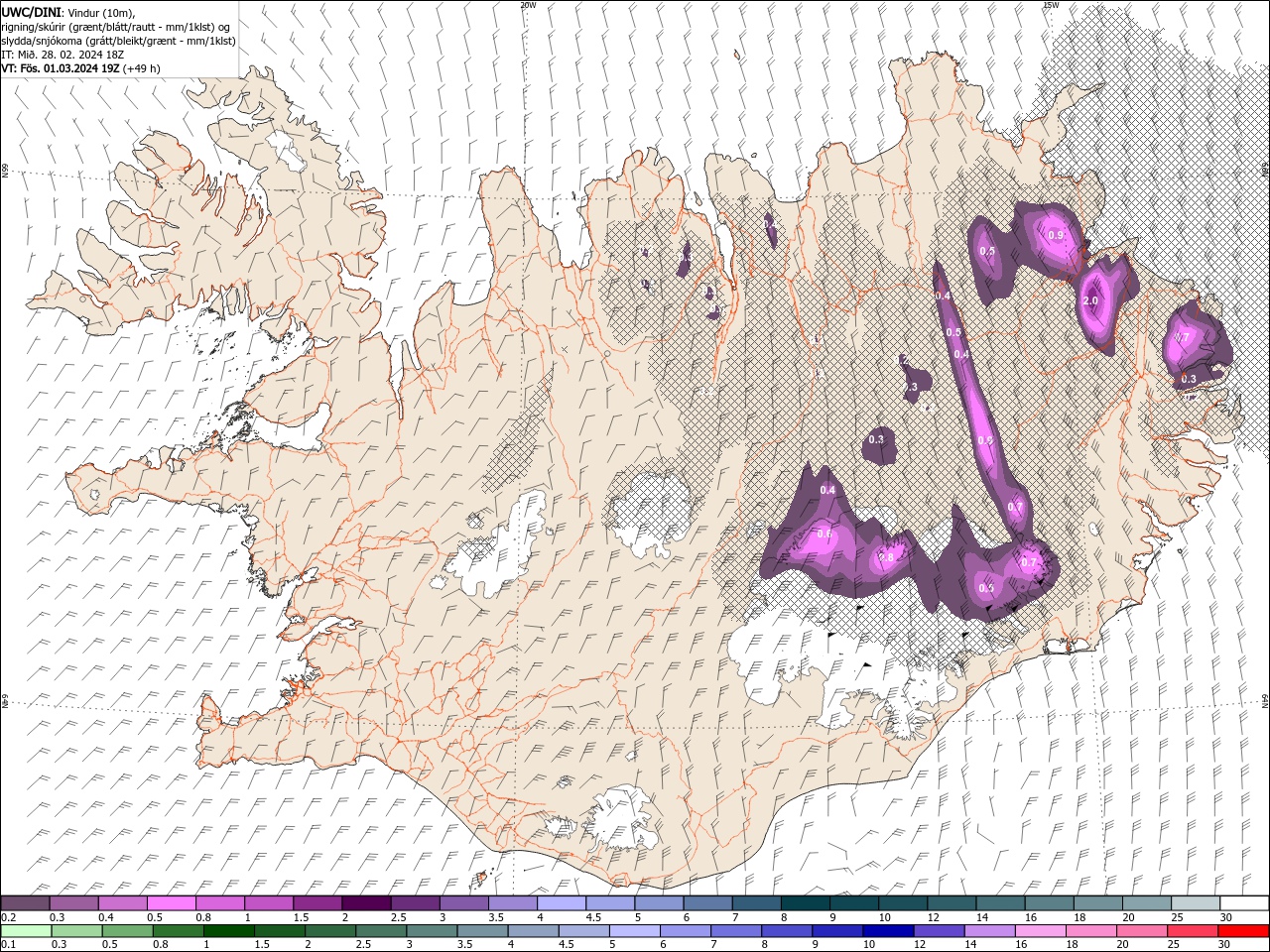This screenshot has width=1270, height=952.
Task: Click the valid time "VT: Fös. 01.03.2024 19Z"
Action: tap(61, 68)
